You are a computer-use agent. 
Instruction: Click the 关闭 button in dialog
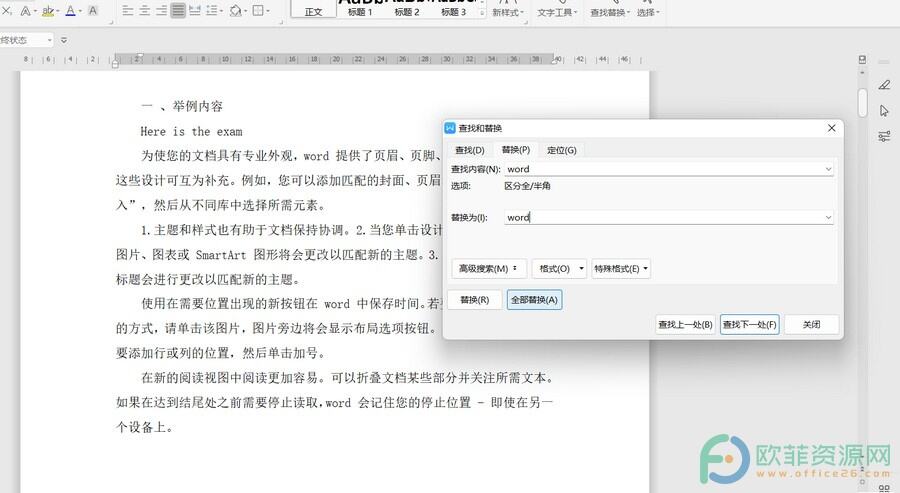(x=811, y=324)
